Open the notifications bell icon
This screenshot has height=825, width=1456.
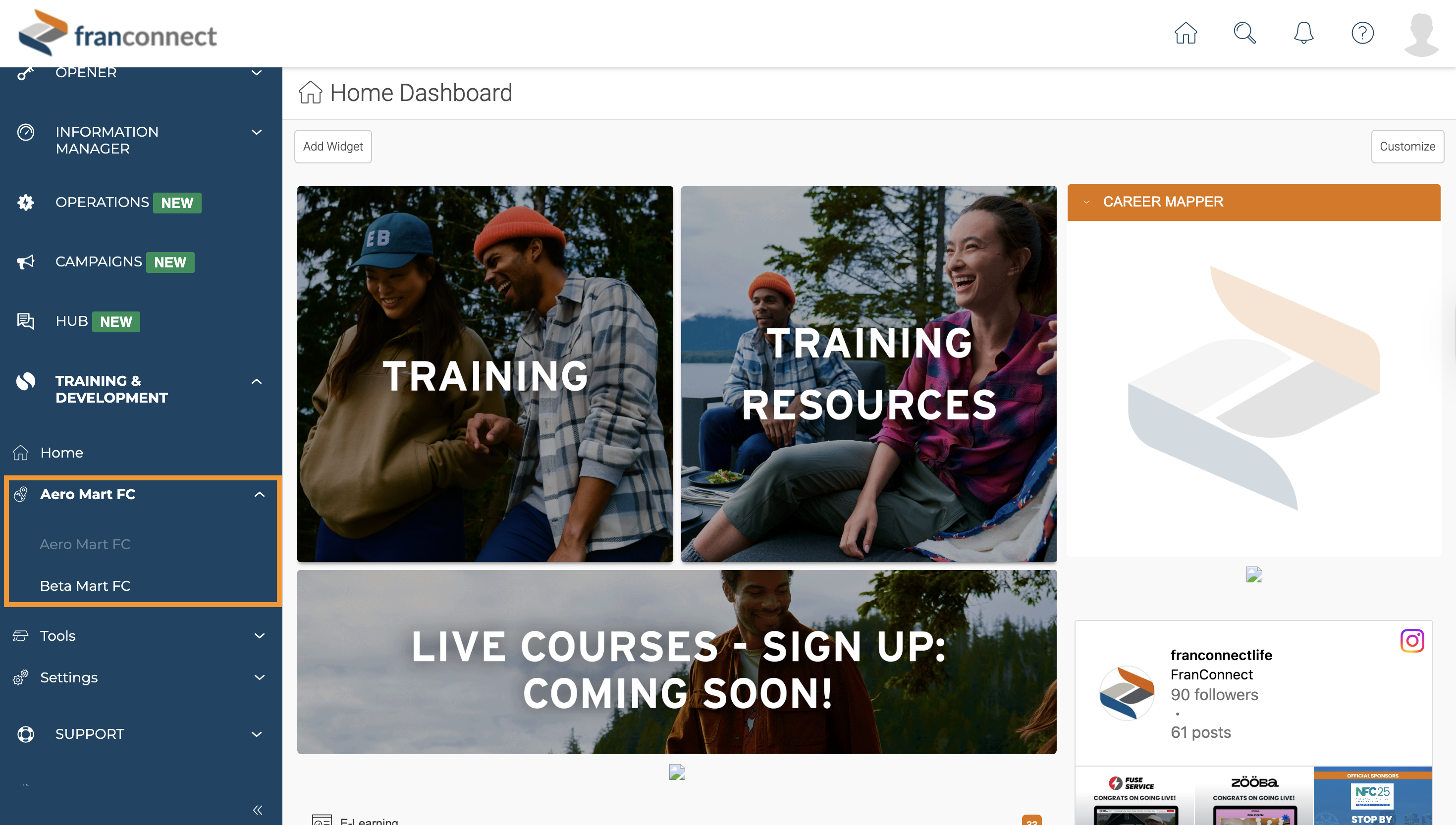click(x=1303, y=33)
